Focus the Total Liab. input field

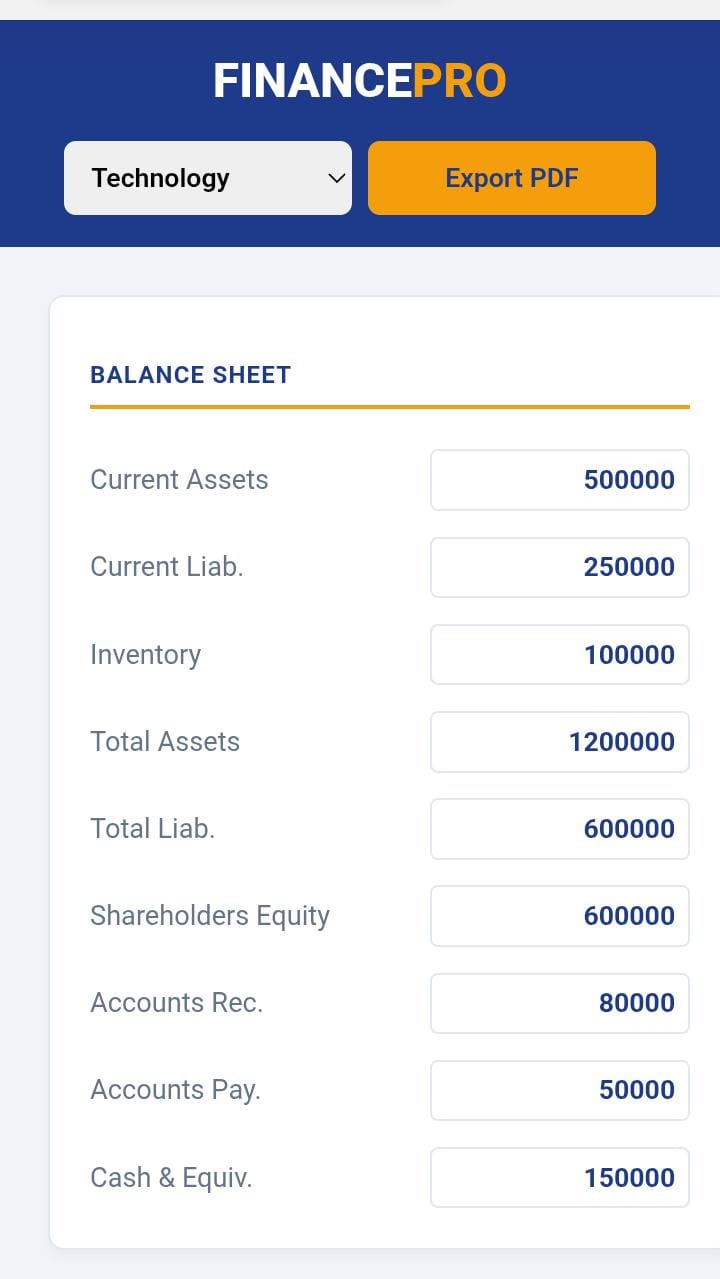(x=559, y=829)
